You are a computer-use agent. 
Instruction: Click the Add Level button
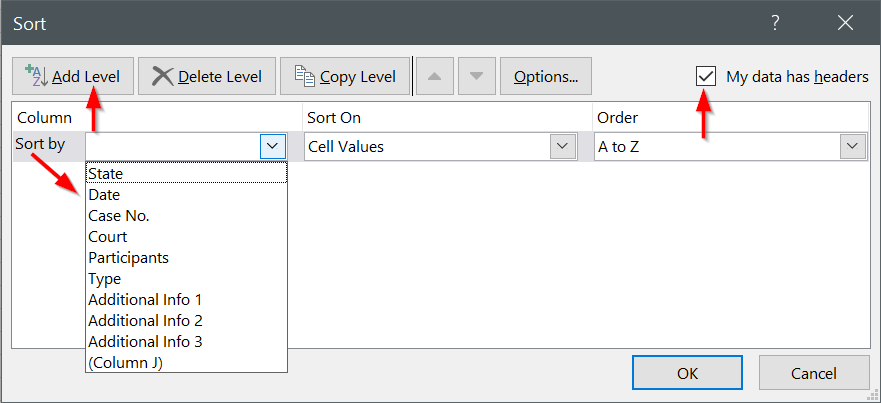tap(73, 77)
